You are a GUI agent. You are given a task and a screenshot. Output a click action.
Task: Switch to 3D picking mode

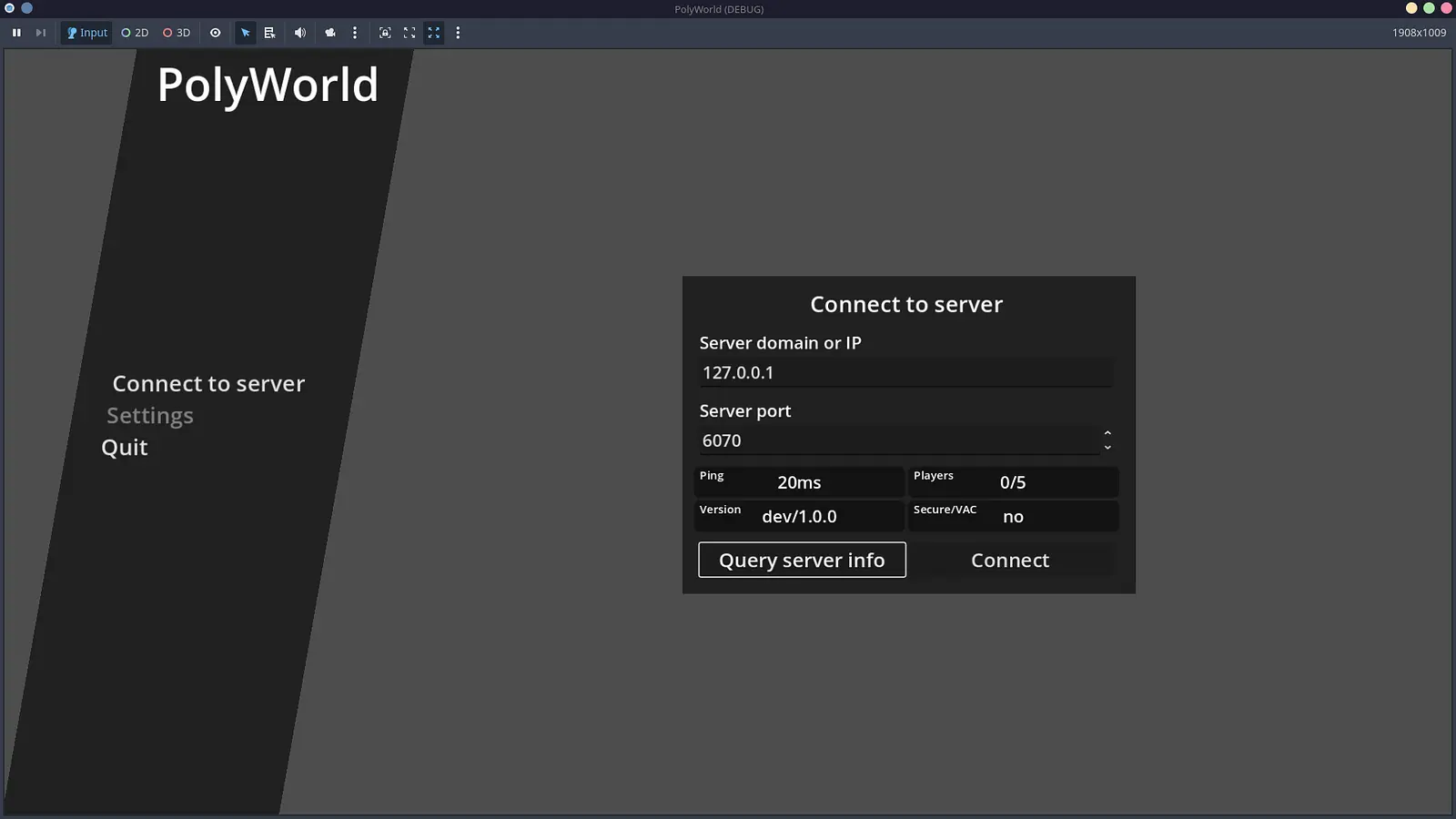pyautogui.click(x=176, y=32)
